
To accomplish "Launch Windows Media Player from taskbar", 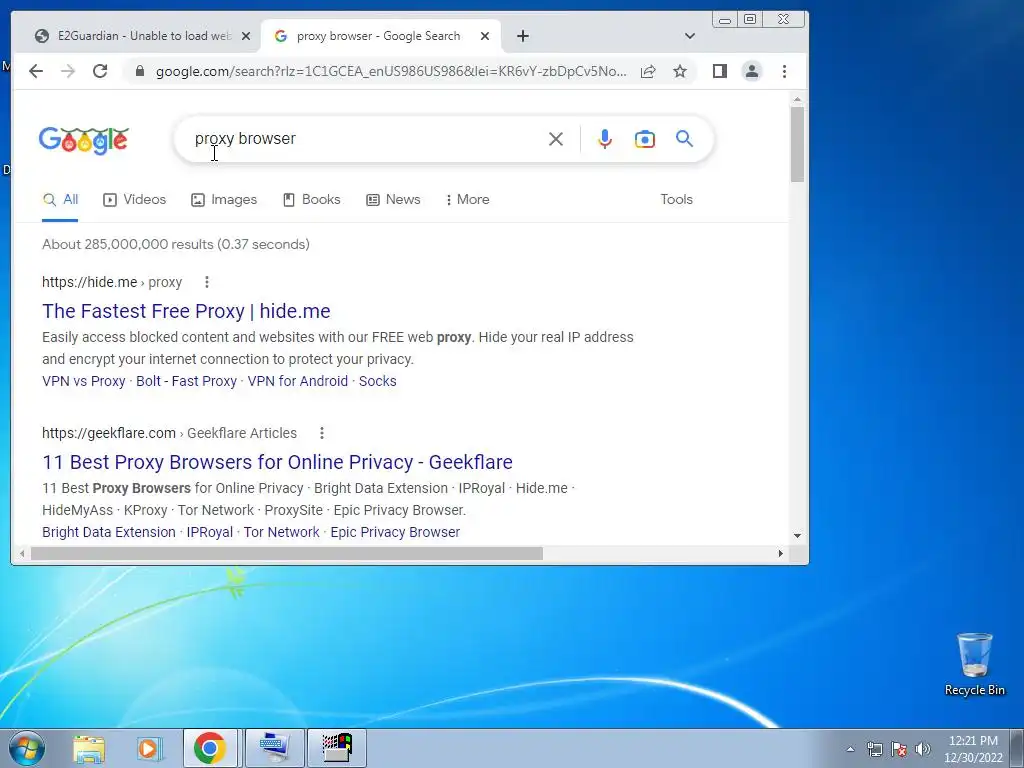I will pyautogui.click(x=149, y=748).
